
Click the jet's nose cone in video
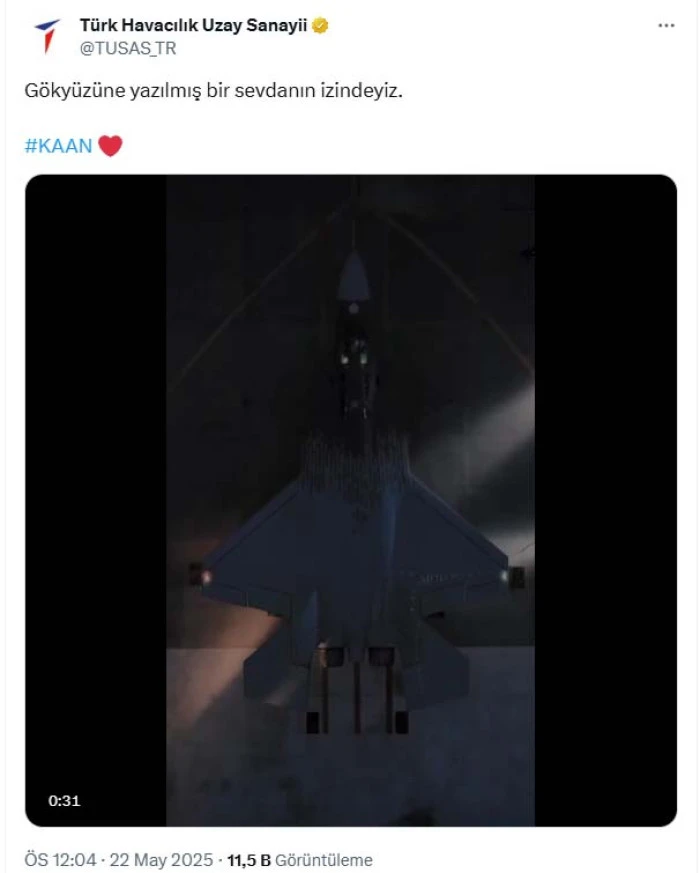point(354,277)
